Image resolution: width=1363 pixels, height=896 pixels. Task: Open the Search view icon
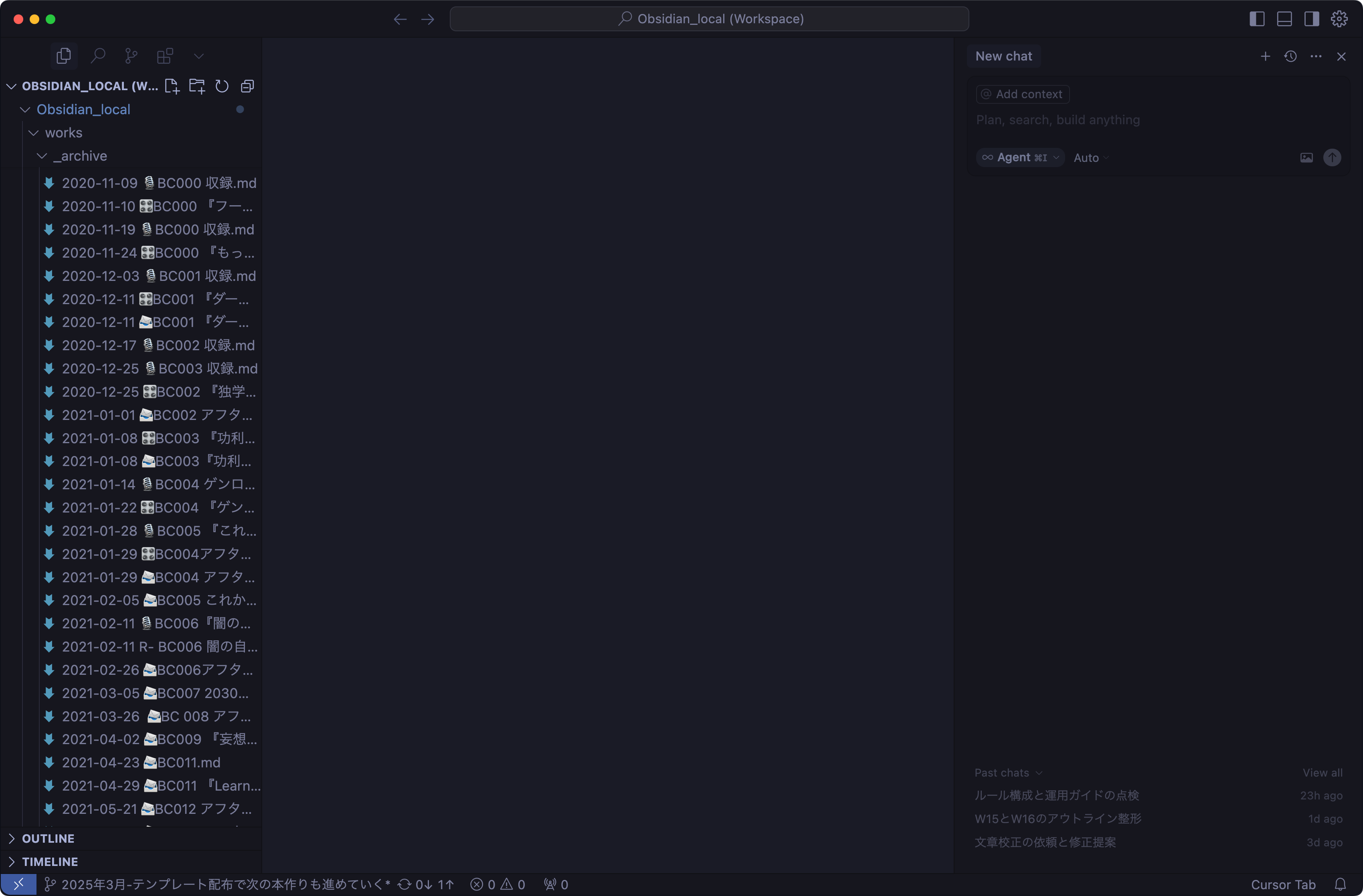click(98, 56)
